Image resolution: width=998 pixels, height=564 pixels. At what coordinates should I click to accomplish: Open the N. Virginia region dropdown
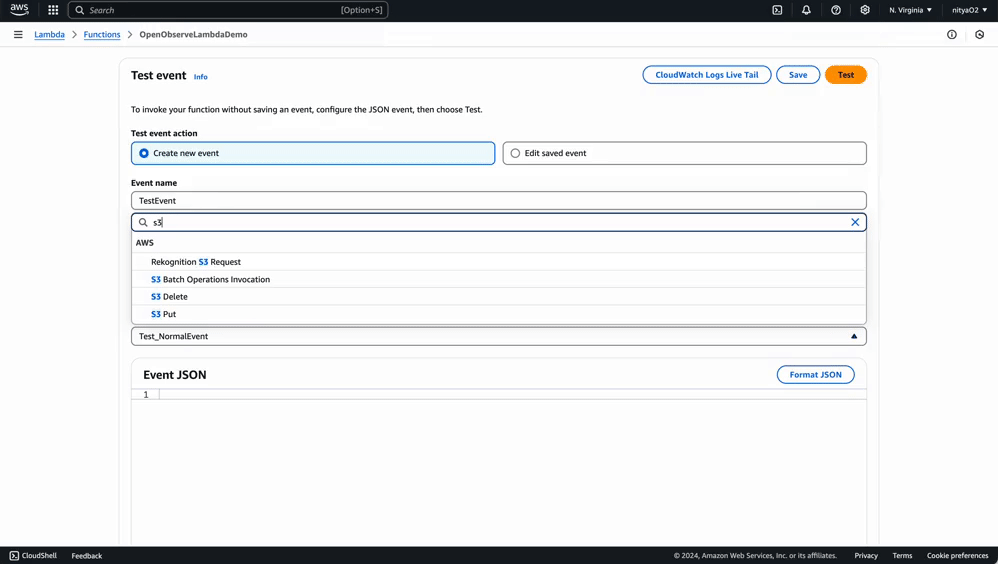910,10
